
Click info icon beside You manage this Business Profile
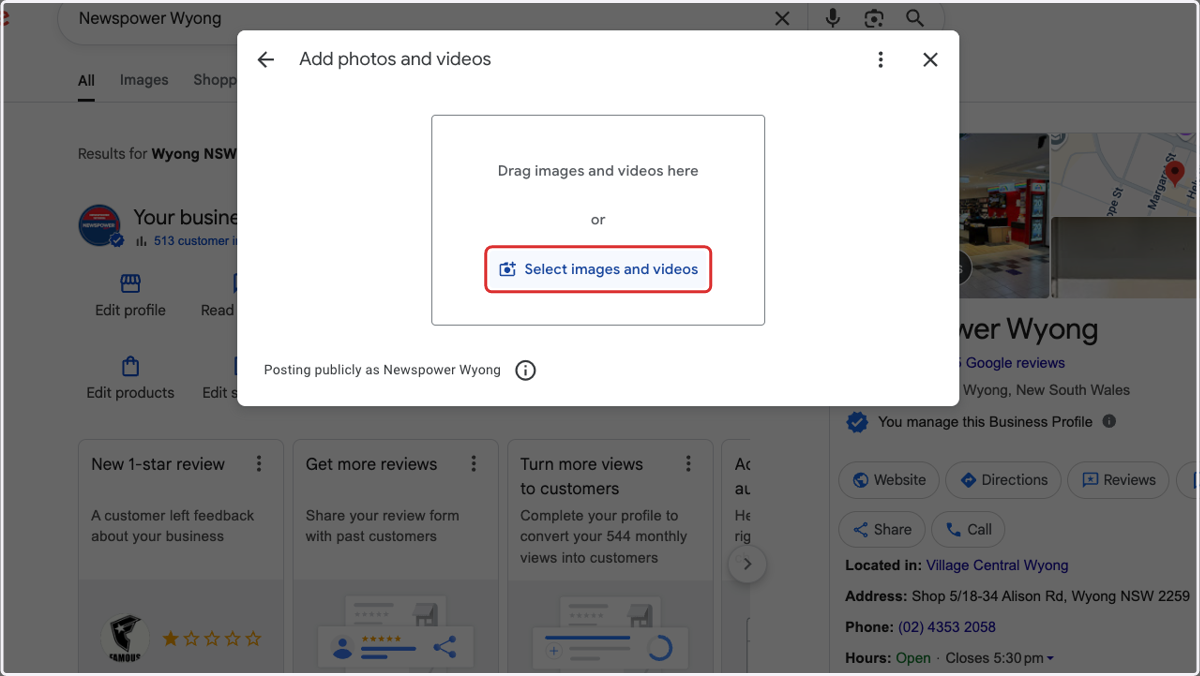pyautogui.click(x=1109, y=421)
